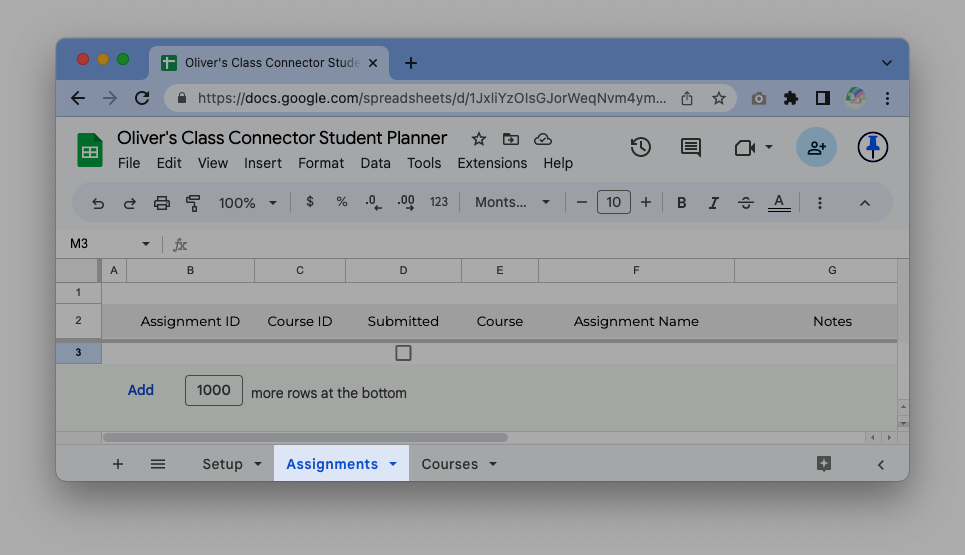Open the zoom 100% dropdown
Viewport: 965px width, 555px height.
pos(248,202)
